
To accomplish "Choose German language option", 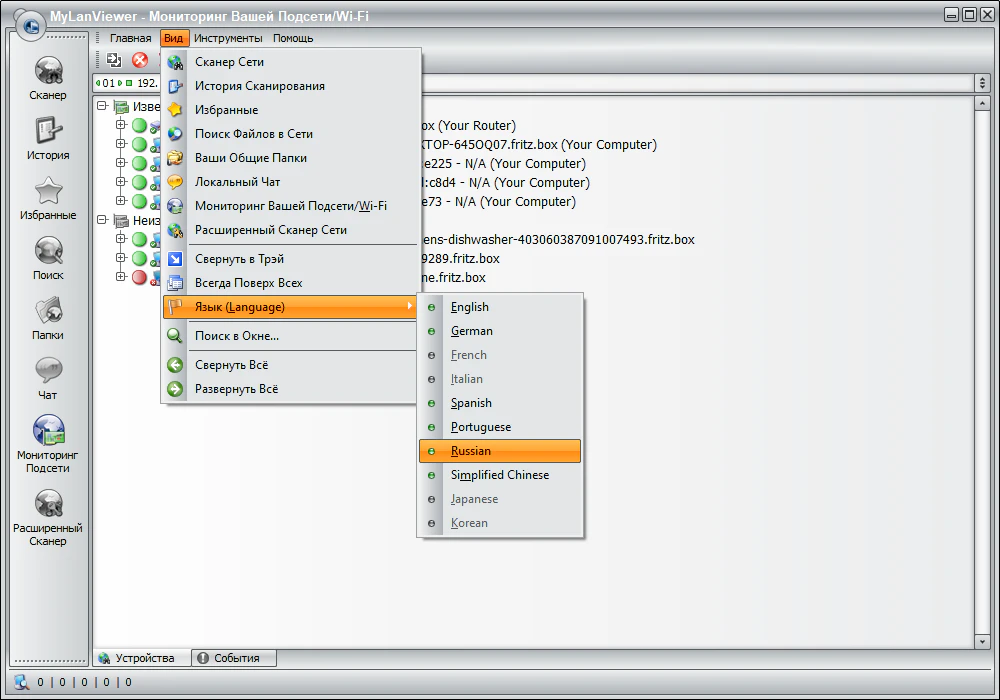I will click(x=471, y=331).
